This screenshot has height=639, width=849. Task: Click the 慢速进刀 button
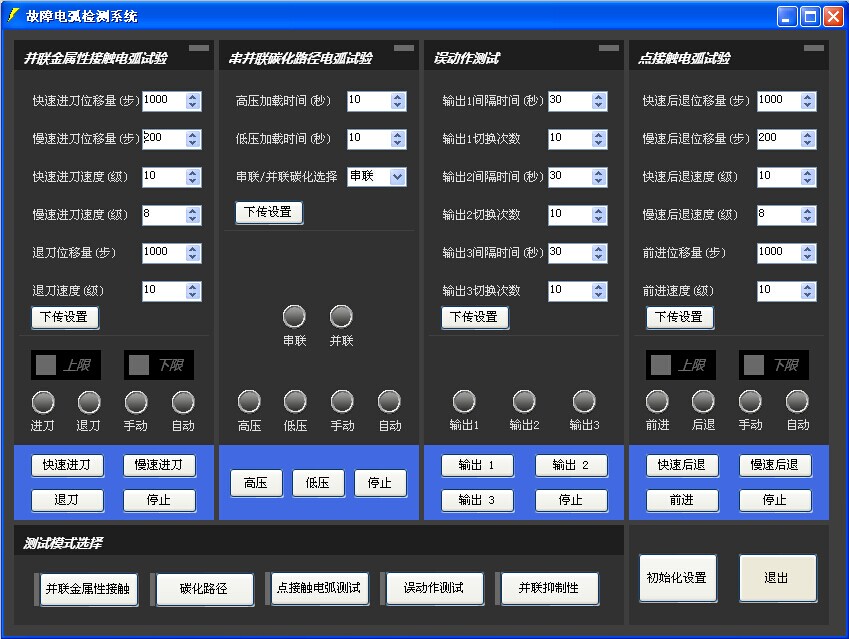(159, 465)
